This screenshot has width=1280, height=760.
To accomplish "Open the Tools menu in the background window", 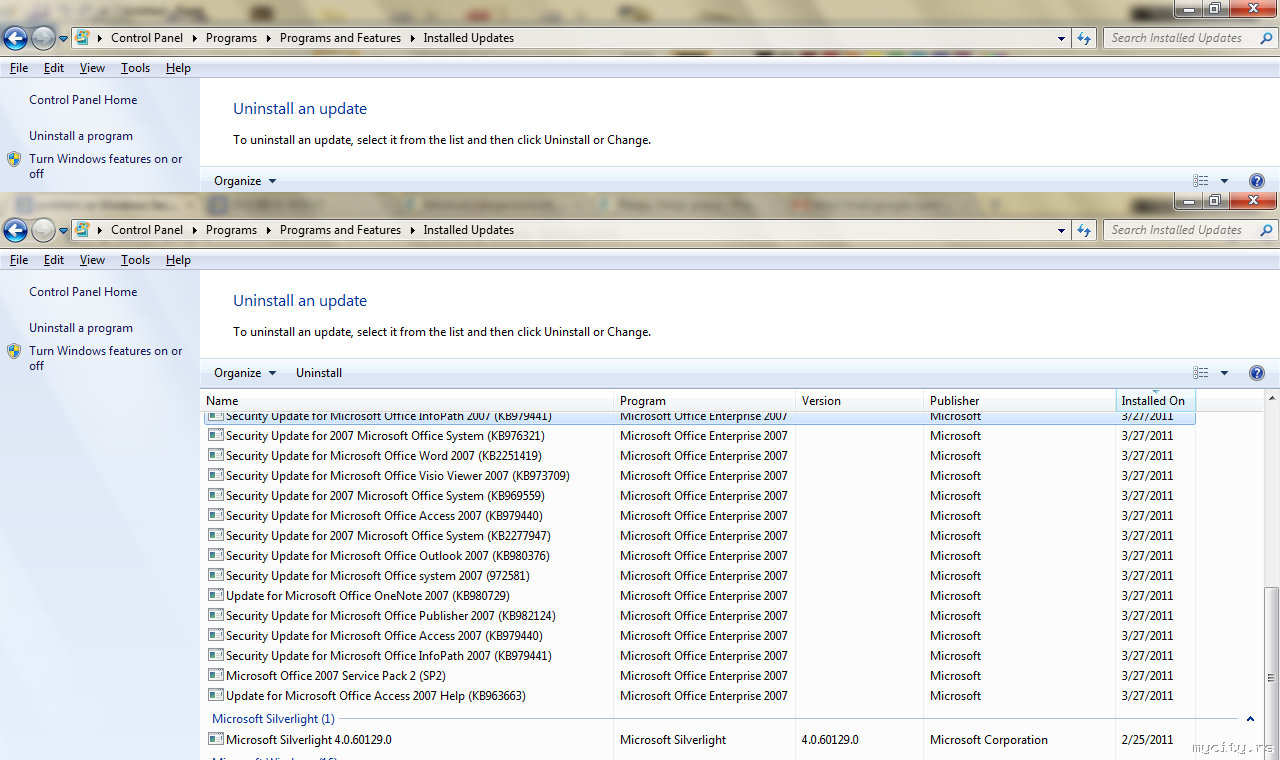I will pos(135,68).
